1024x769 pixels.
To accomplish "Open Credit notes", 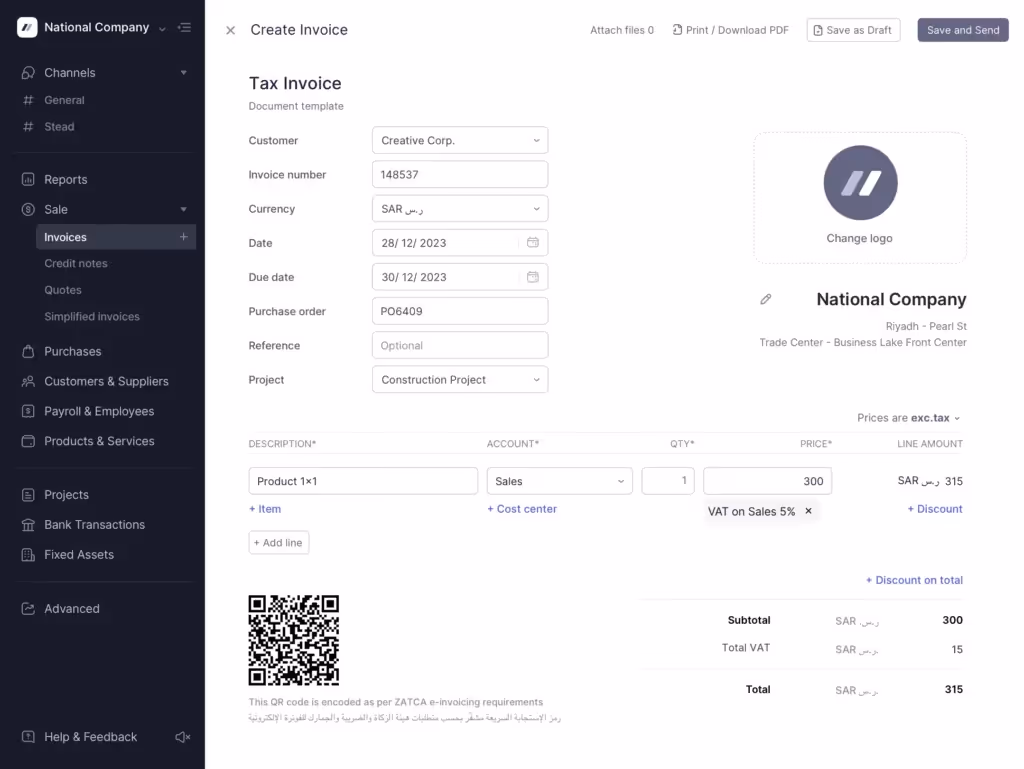I will (x=76, y=263).
